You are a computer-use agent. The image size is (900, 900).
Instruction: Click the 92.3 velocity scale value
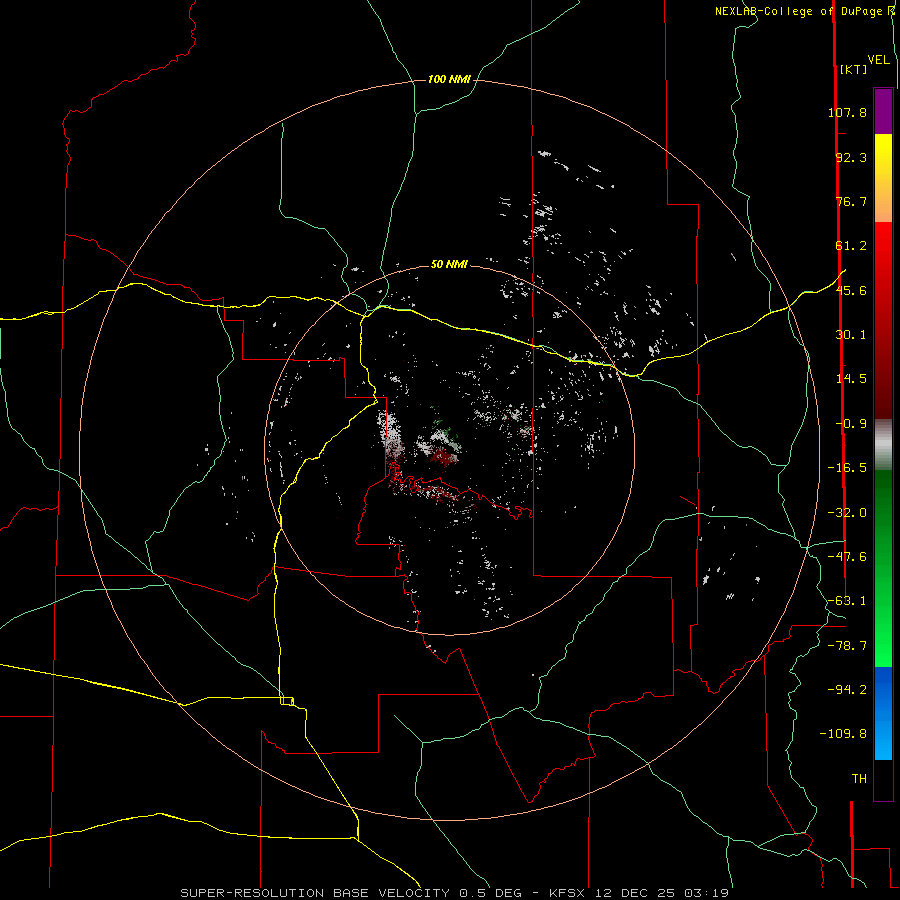click(x=851, y=157)
